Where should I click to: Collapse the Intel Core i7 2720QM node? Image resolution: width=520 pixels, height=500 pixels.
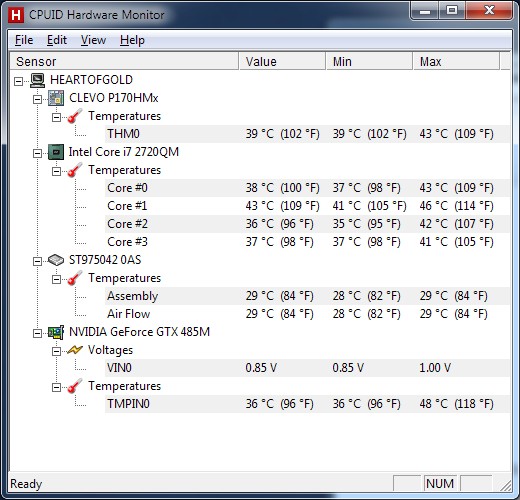pyautogui.click(x=37, y=153)
